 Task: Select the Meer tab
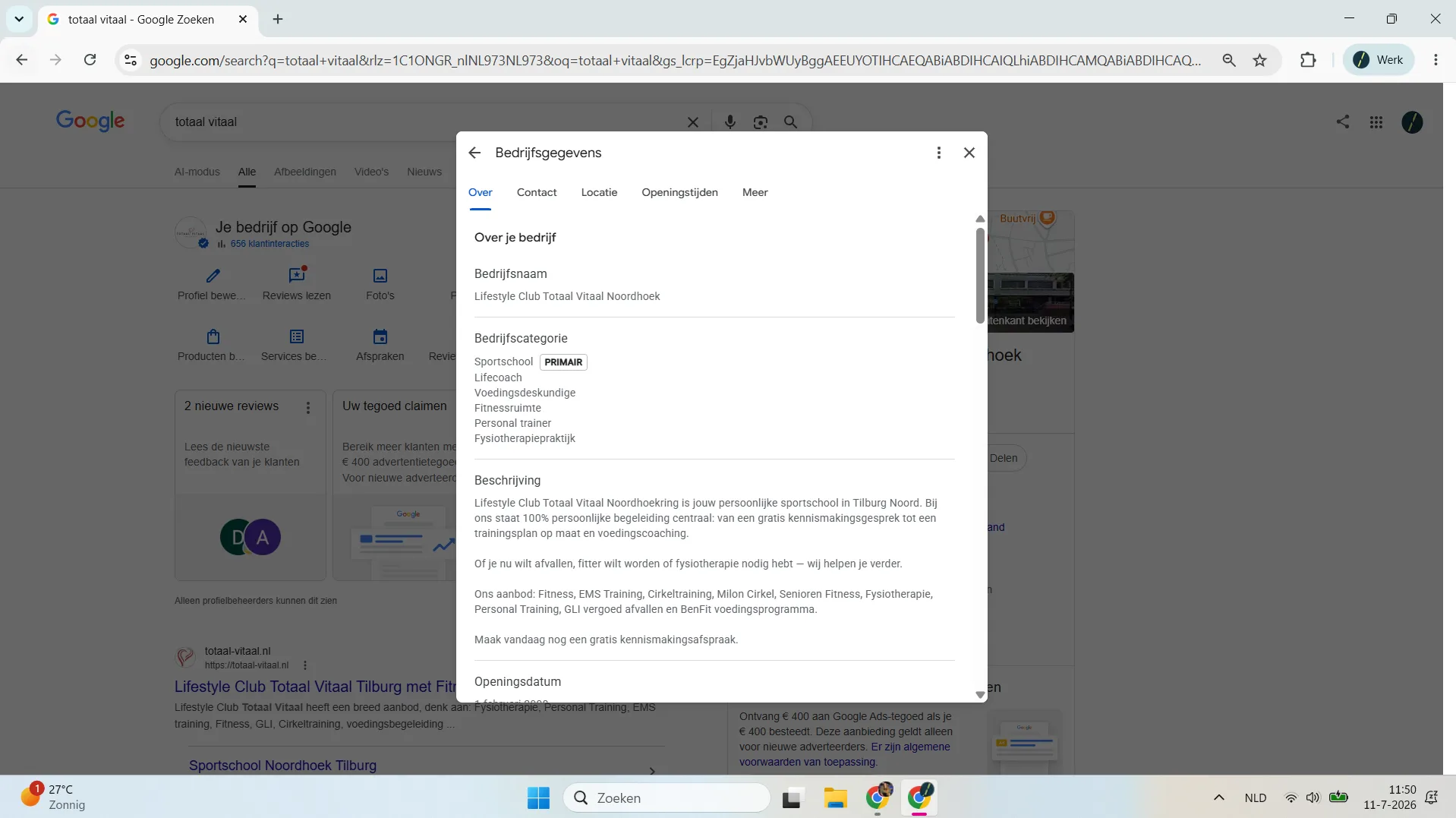click(755, 192)
